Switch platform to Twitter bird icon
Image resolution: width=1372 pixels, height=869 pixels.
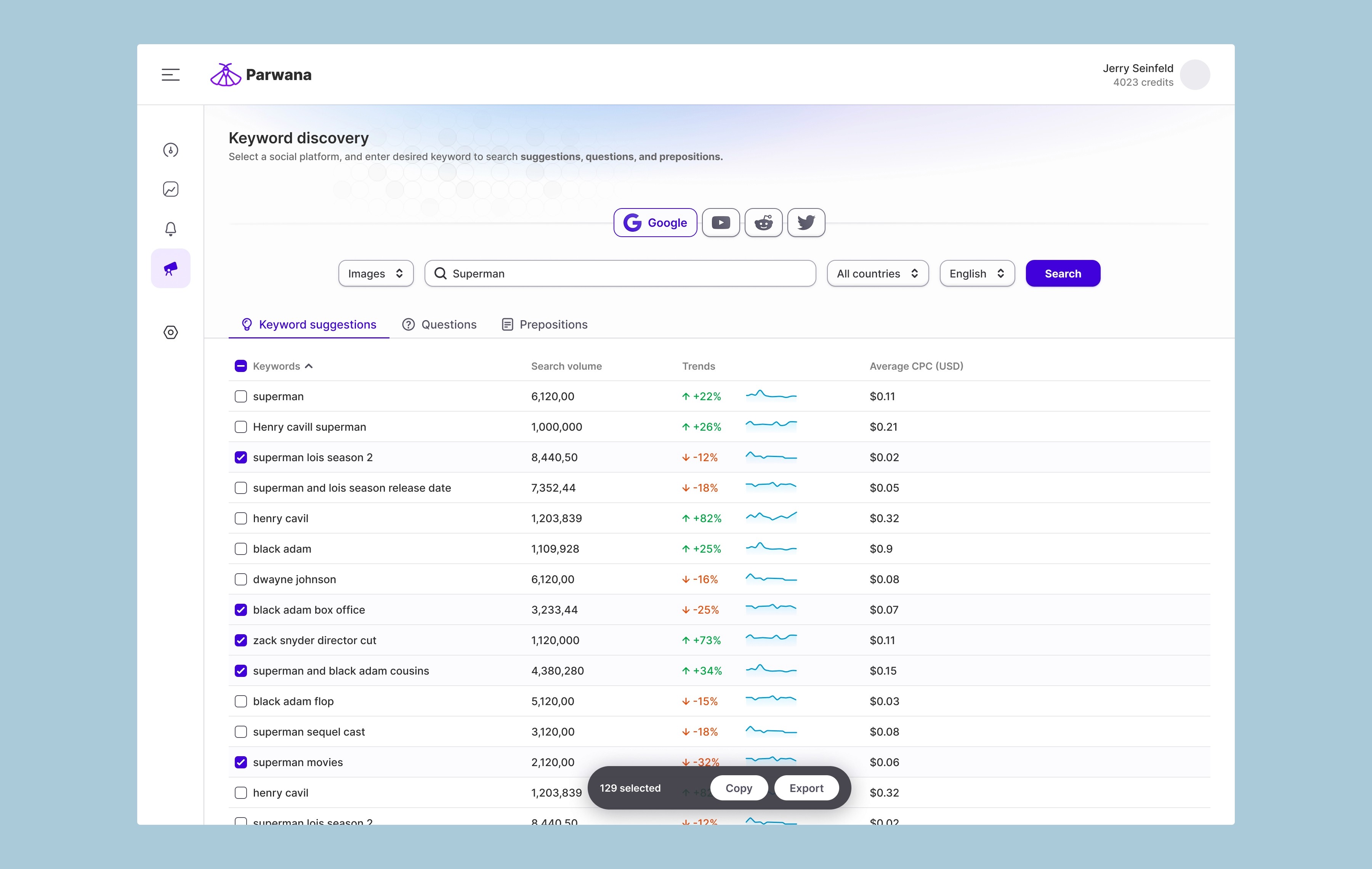pos(806,223)
